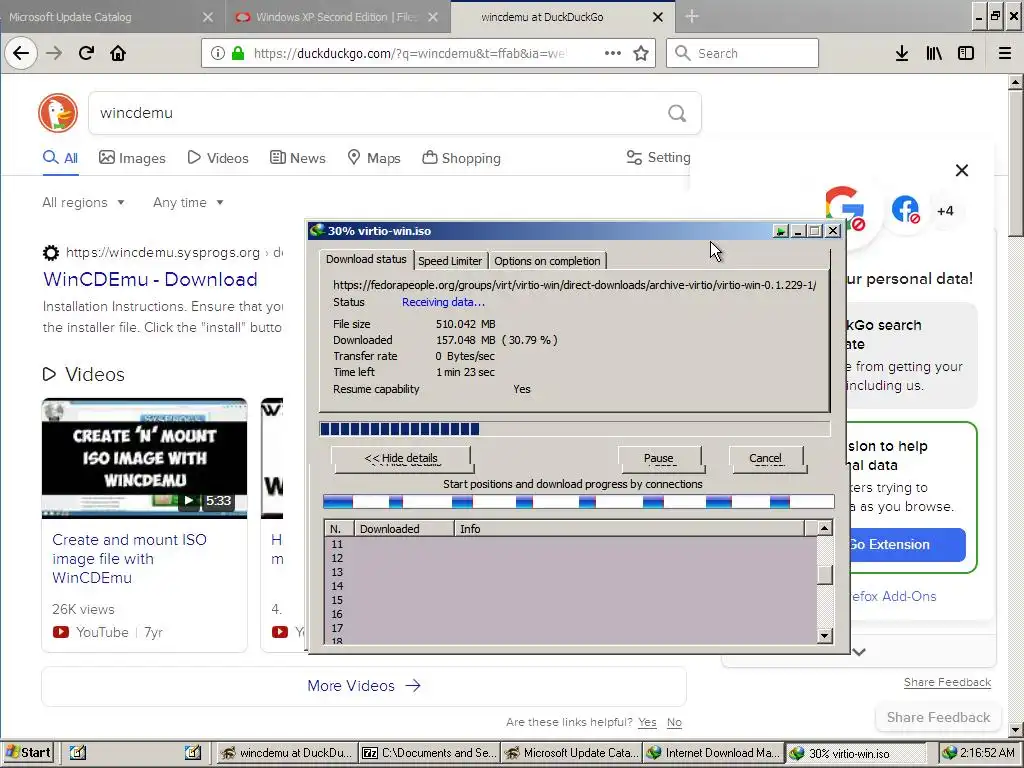This screenshot has height=768, width=1024.
Task: Click the More Videos link
Action: [x=364, y=686]
